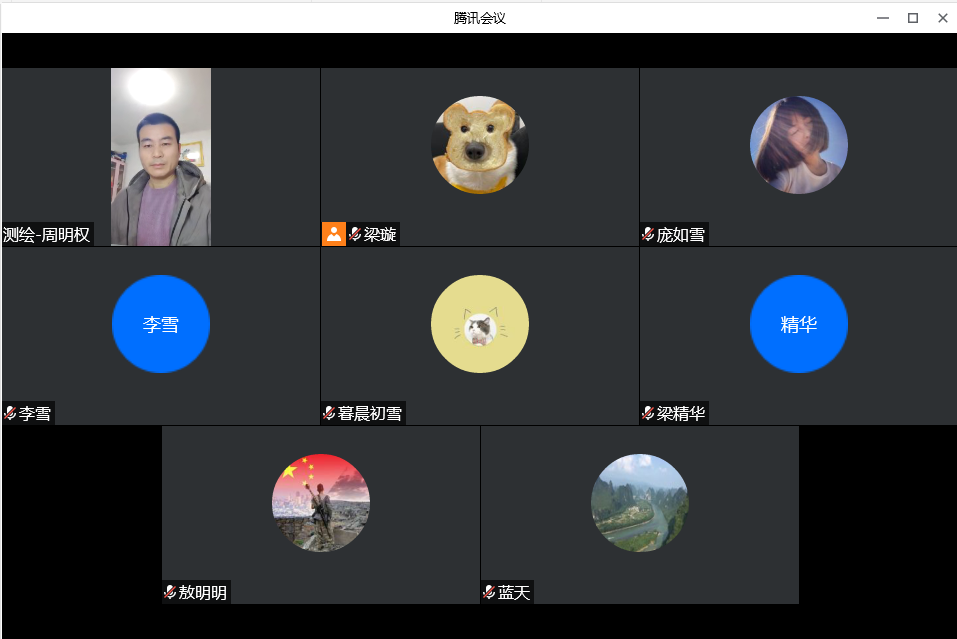Click the blue 精华 avatar circle
Screen dimensions: 957x639
click(x=798, y=324)
